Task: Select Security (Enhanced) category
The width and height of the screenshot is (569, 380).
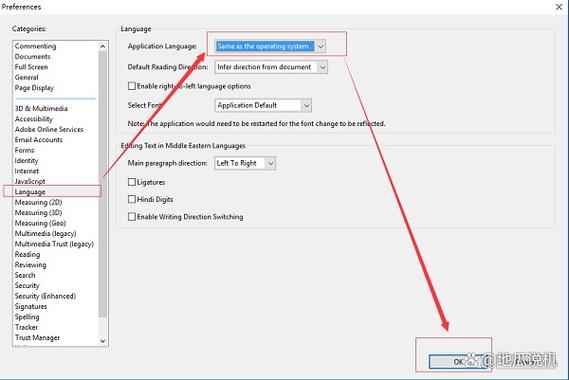Action: (45, 296)
